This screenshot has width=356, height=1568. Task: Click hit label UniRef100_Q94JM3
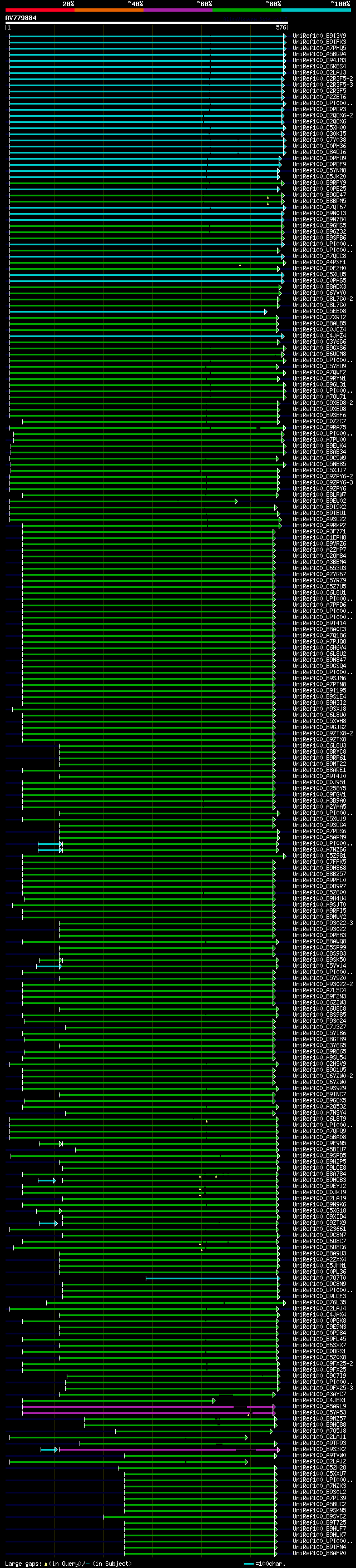click(319, 60)
